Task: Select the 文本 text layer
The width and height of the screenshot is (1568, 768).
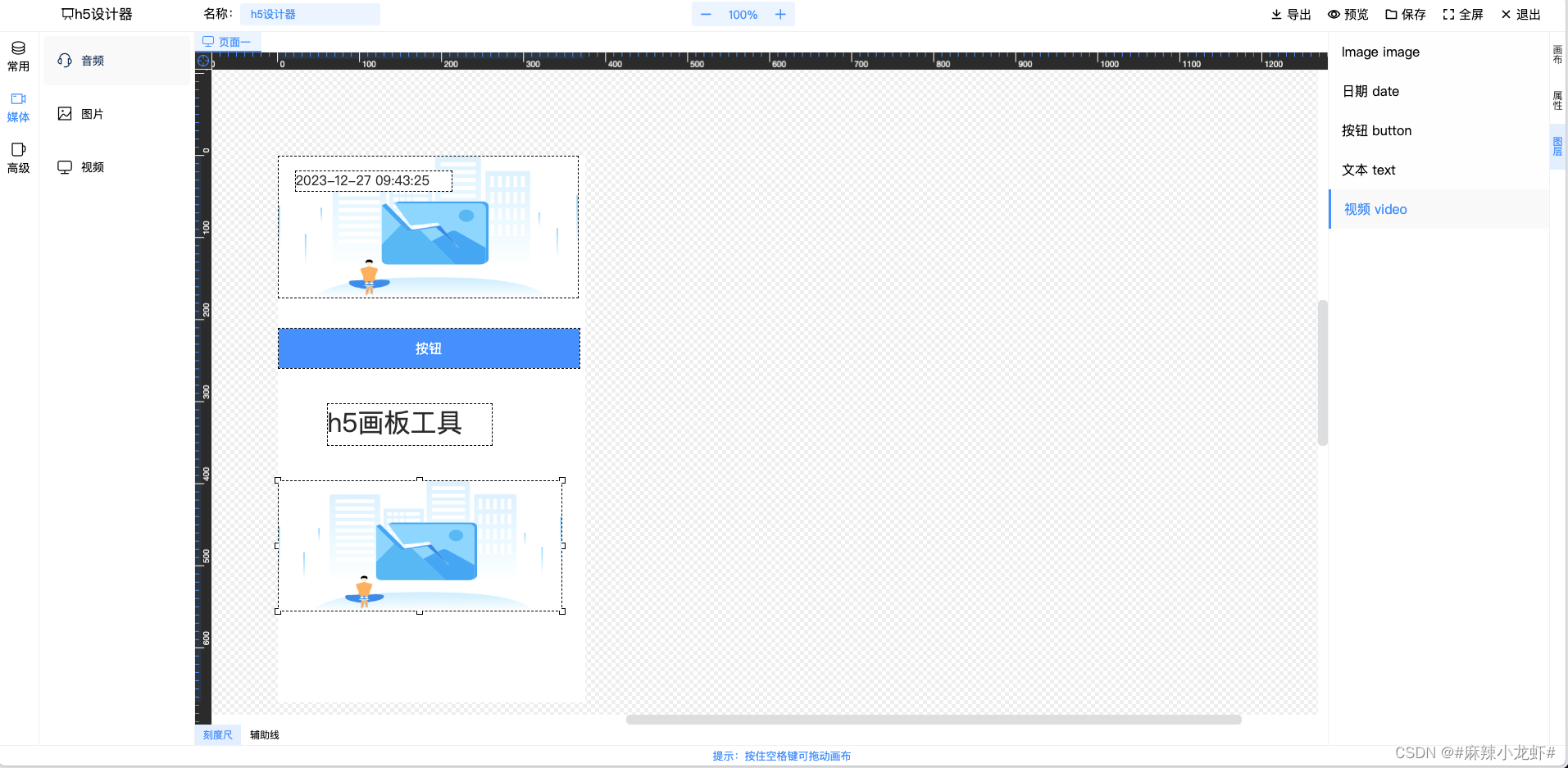Action: [x=1438, y=170]
